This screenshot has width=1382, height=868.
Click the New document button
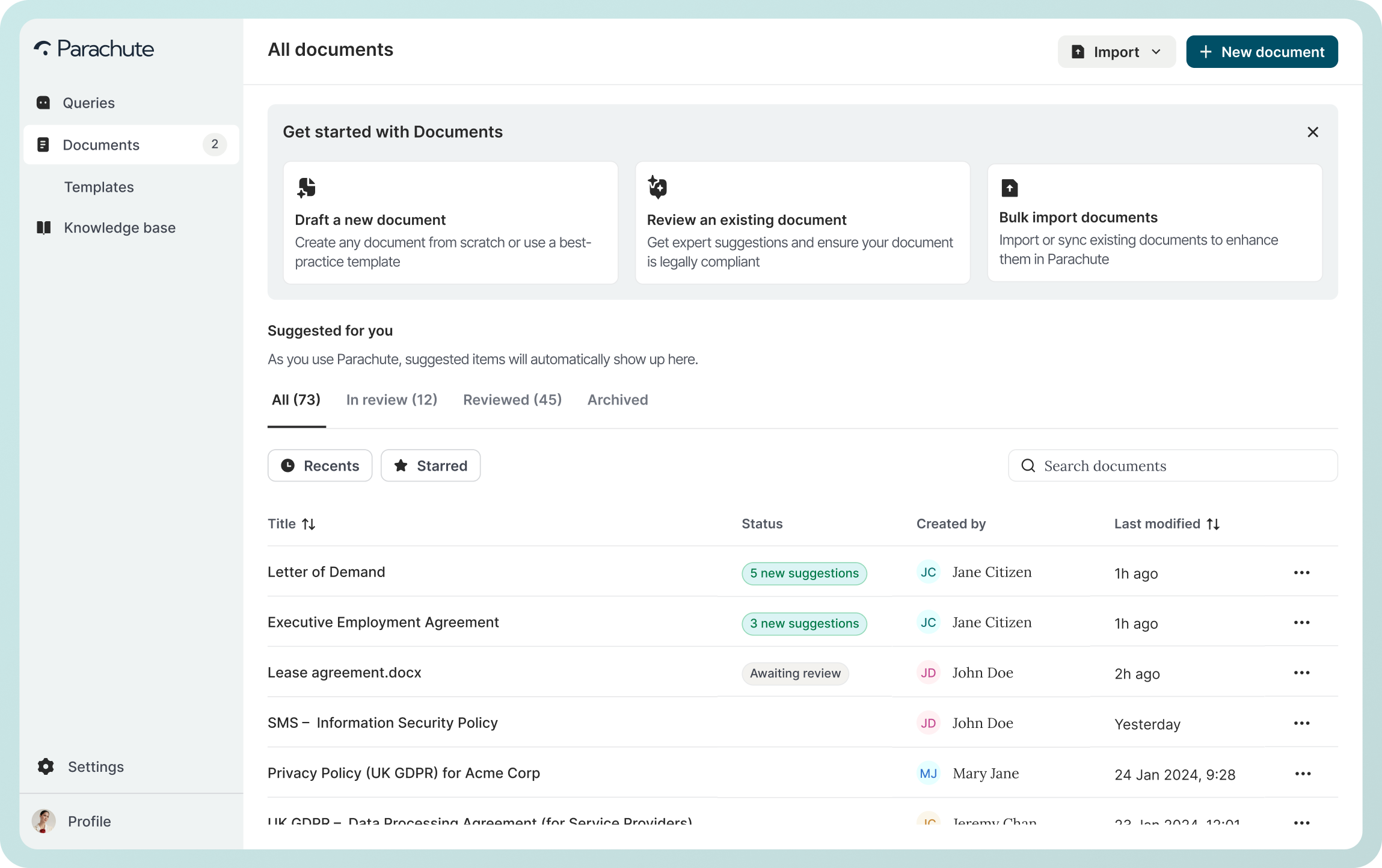[x=1262, y=52]
